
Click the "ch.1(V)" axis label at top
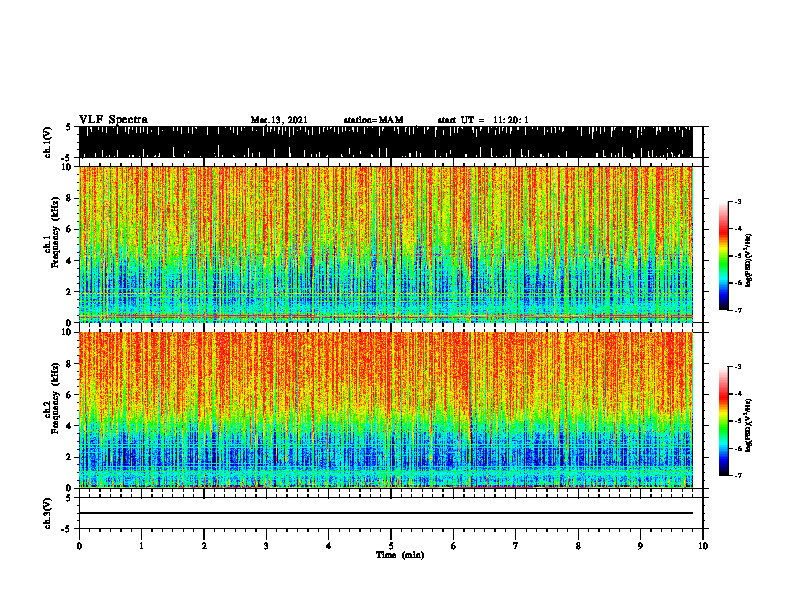48,142
